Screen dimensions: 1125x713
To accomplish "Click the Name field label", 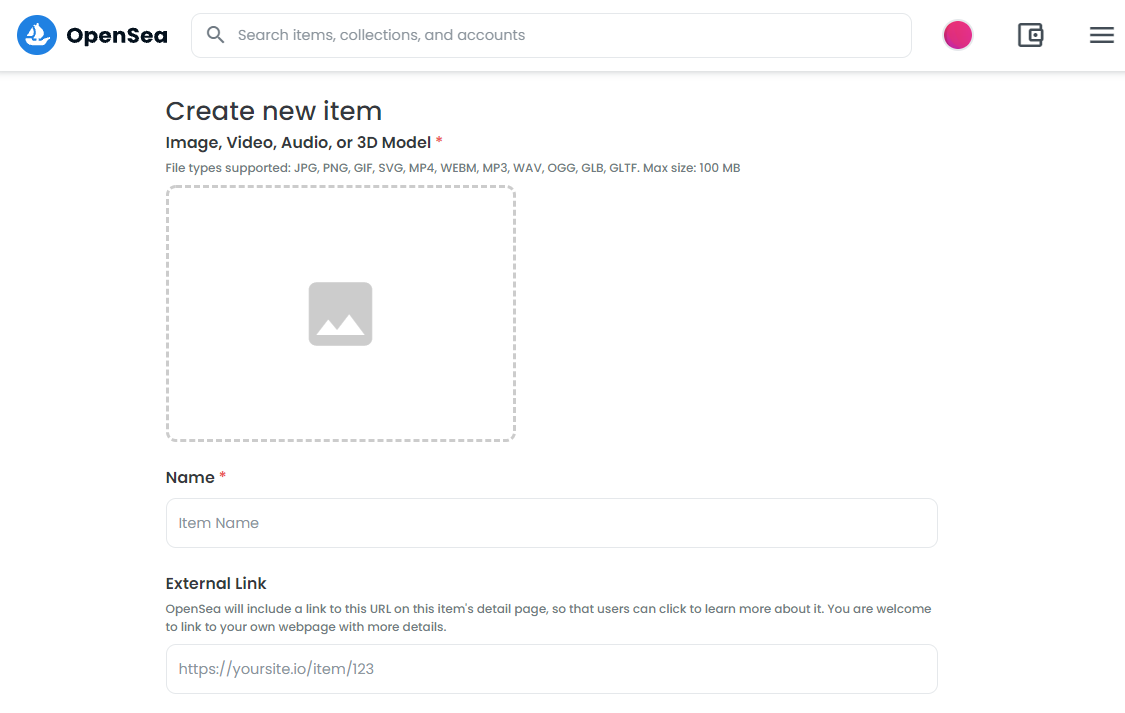I will [x=190, y=478].
